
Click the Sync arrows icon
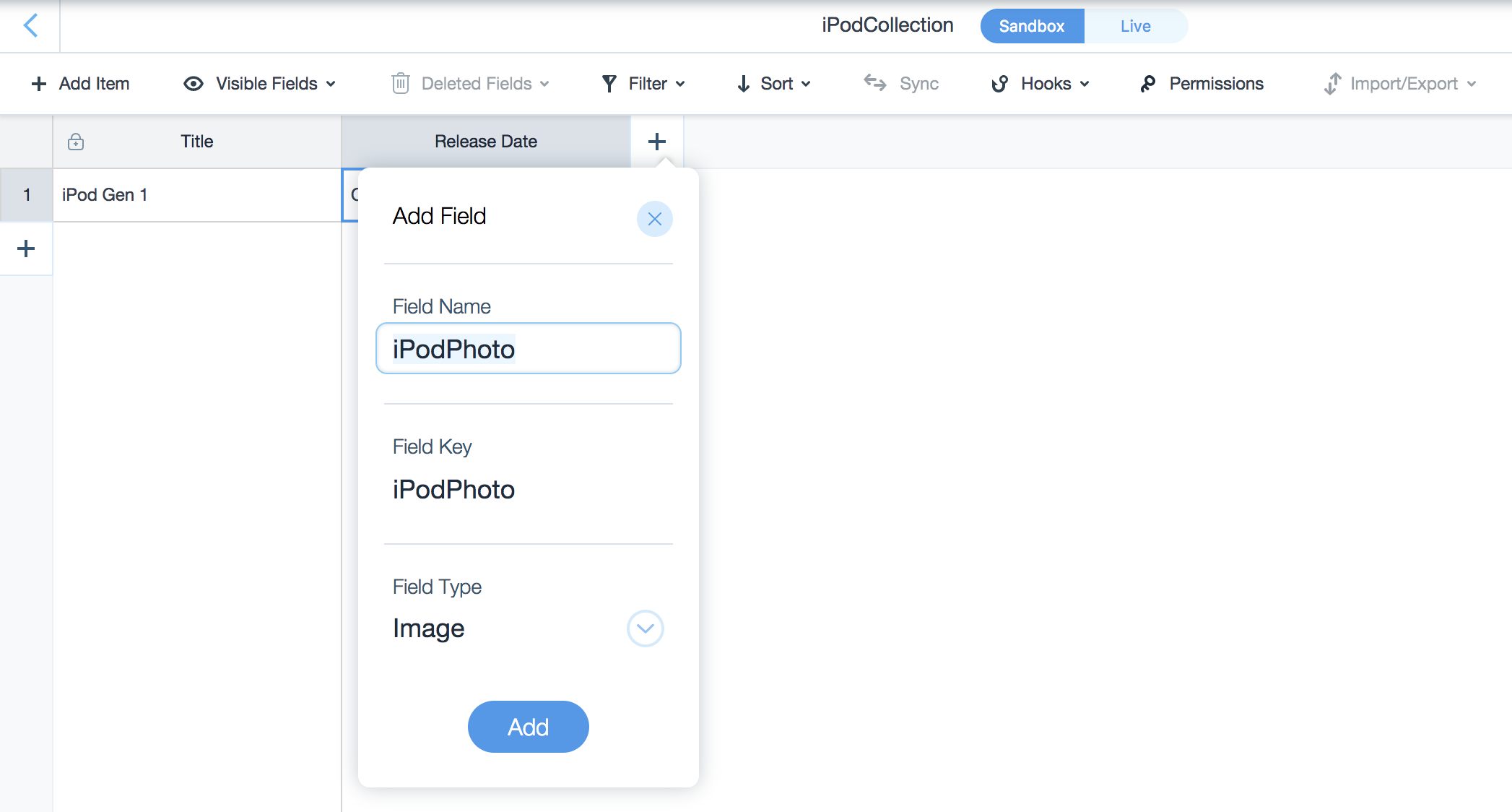[x=875, y=83]
